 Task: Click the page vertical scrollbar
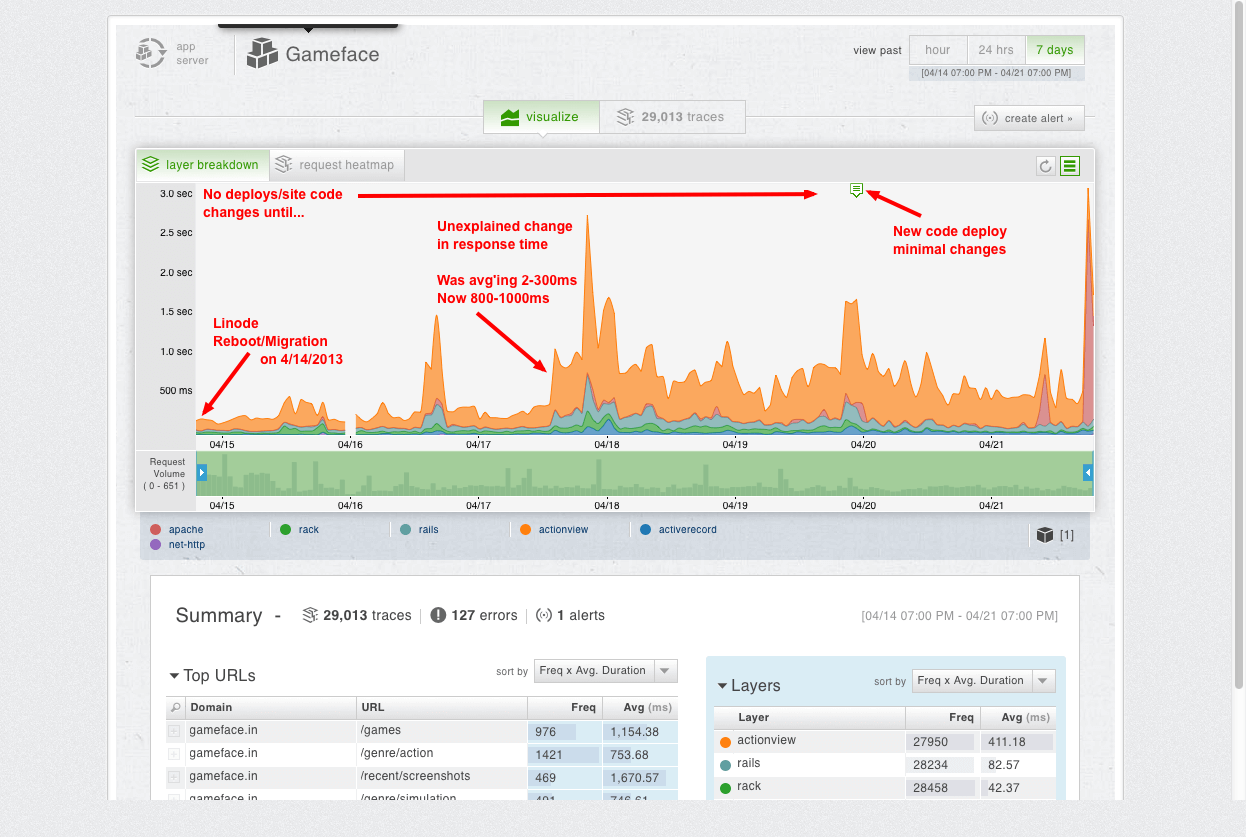(1240, 345)
